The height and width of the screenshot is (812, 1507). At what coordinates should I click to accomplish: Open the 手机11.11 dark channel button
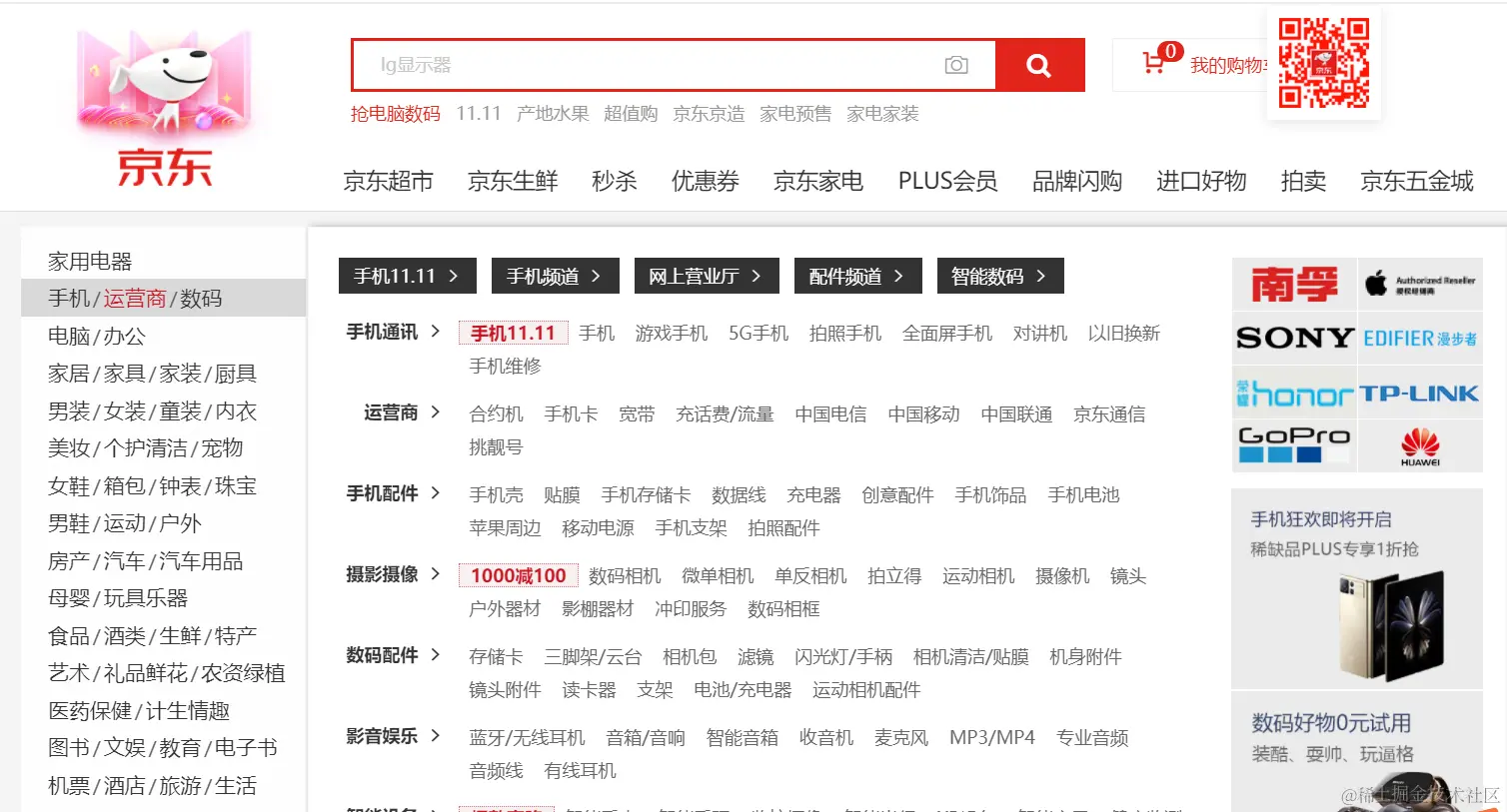(408, 276)
